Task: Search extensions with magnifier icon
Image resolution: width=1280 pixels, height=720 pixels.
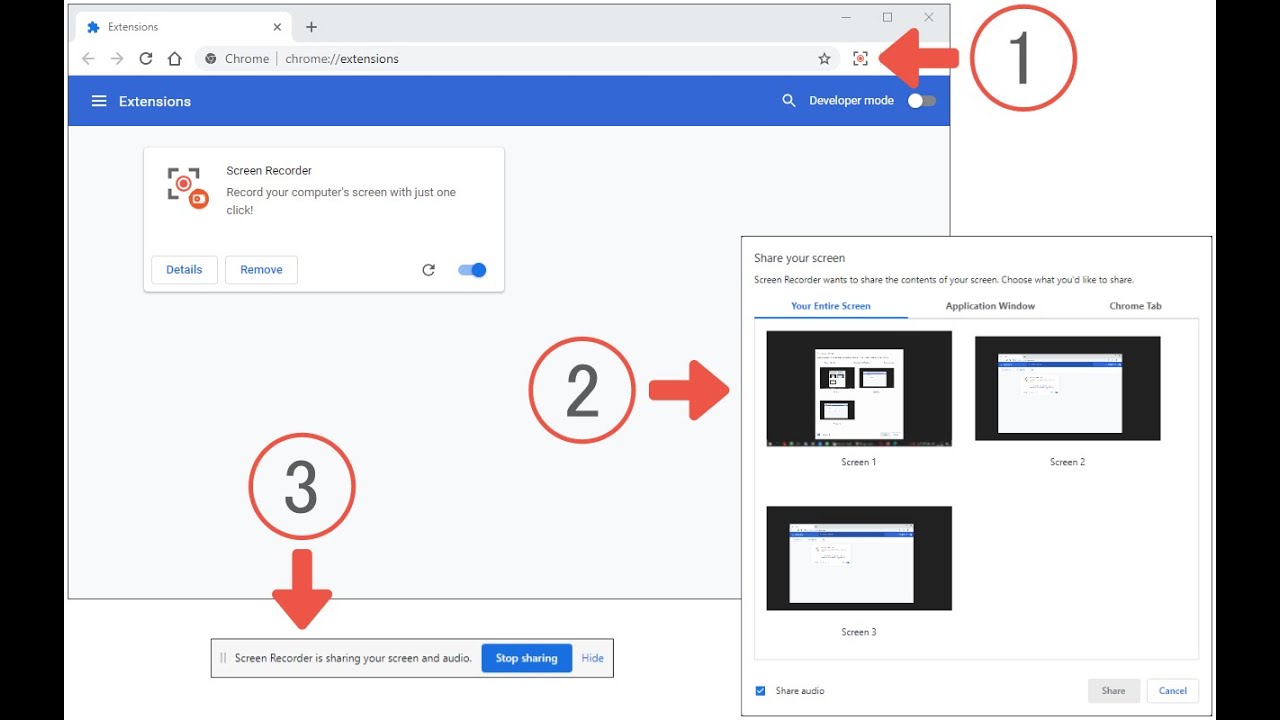Action: [x=789, y=101]
